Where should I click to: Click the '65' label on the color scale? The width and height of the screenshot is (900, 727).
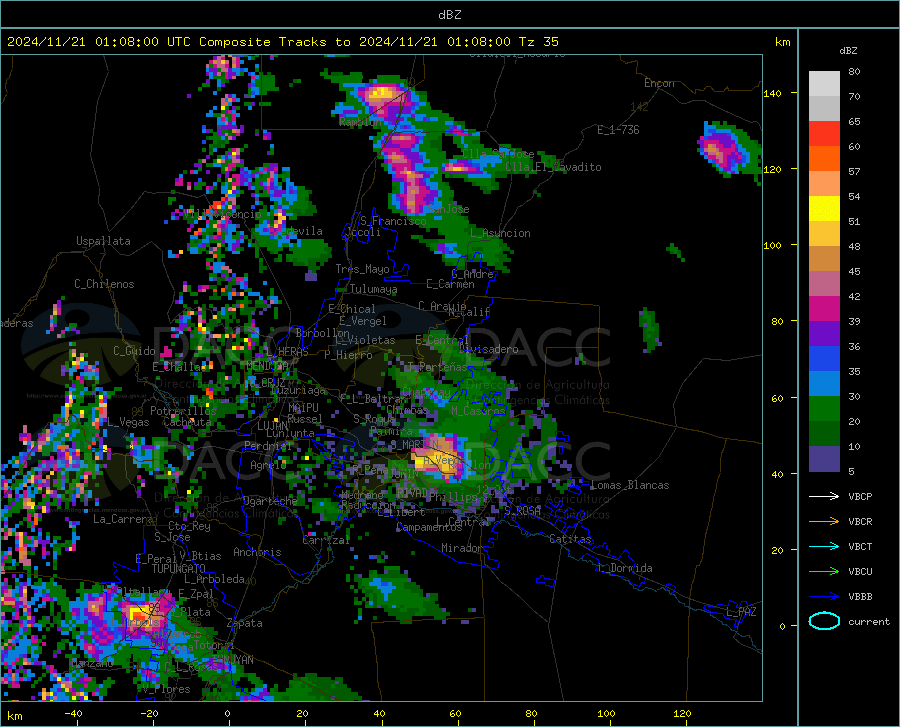point(854,122)
